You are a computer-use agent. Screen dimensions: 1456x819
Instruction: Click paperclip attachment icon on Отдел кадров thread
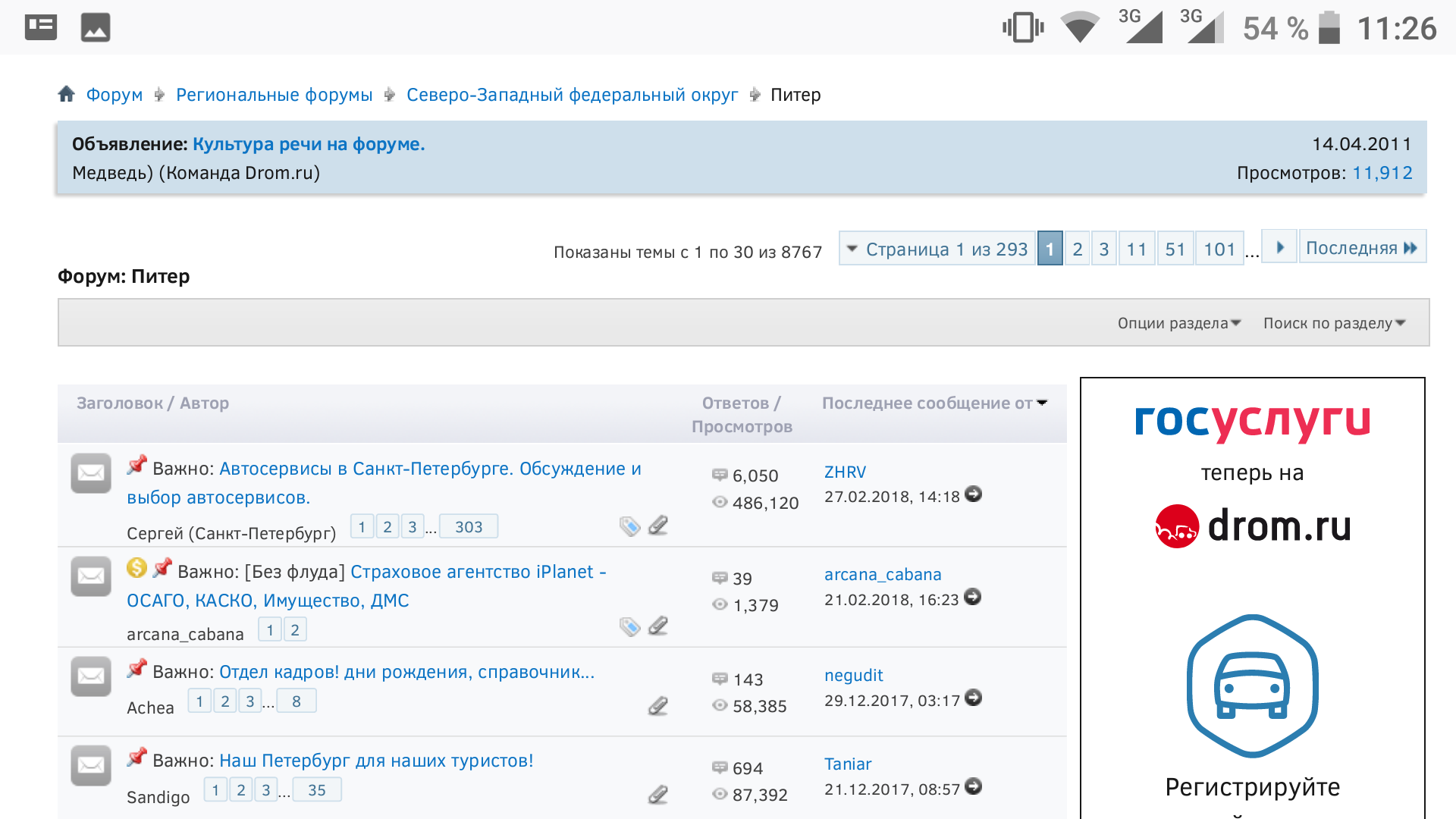(658, 706)
